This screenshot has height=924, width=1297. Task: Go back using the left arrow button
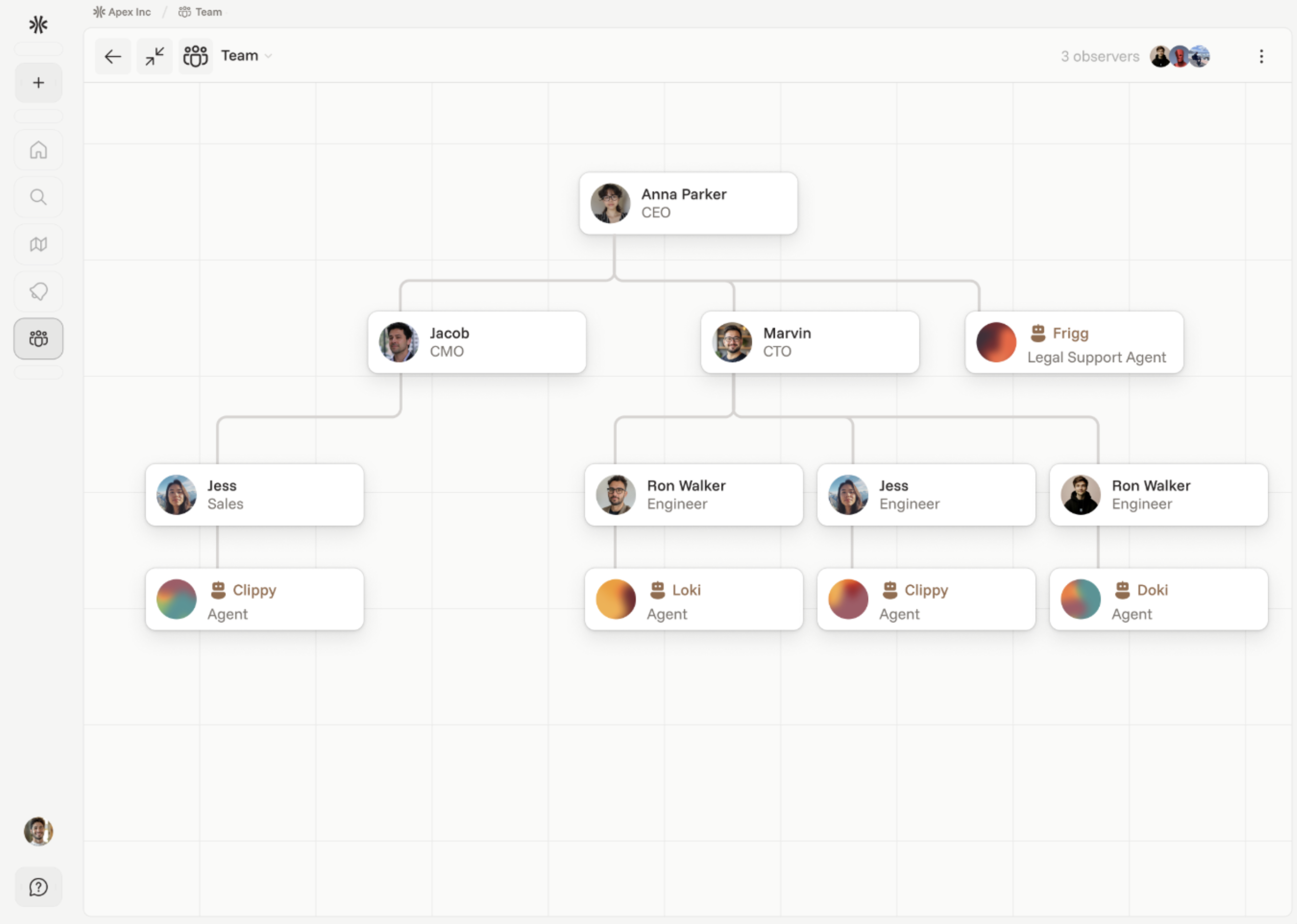point(113,56)
